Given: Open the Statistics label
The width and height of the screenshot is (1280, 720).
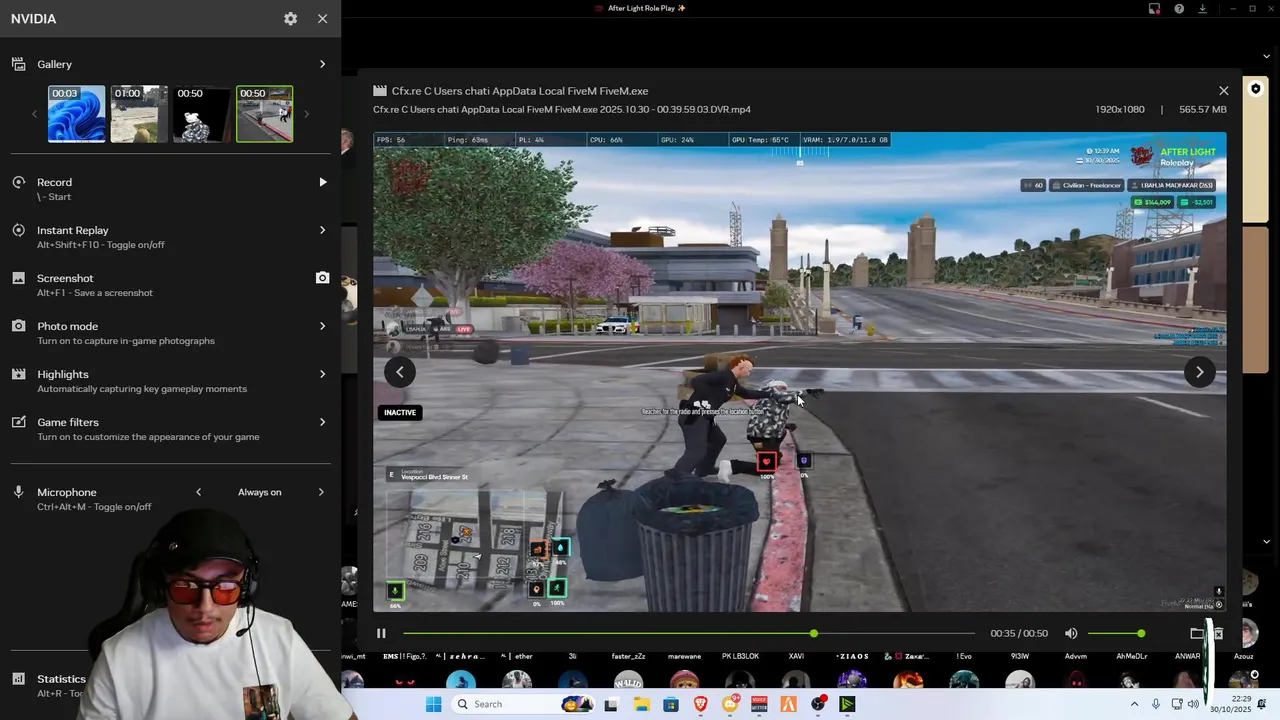Looking at the screenshot, I should pos(61,679).
